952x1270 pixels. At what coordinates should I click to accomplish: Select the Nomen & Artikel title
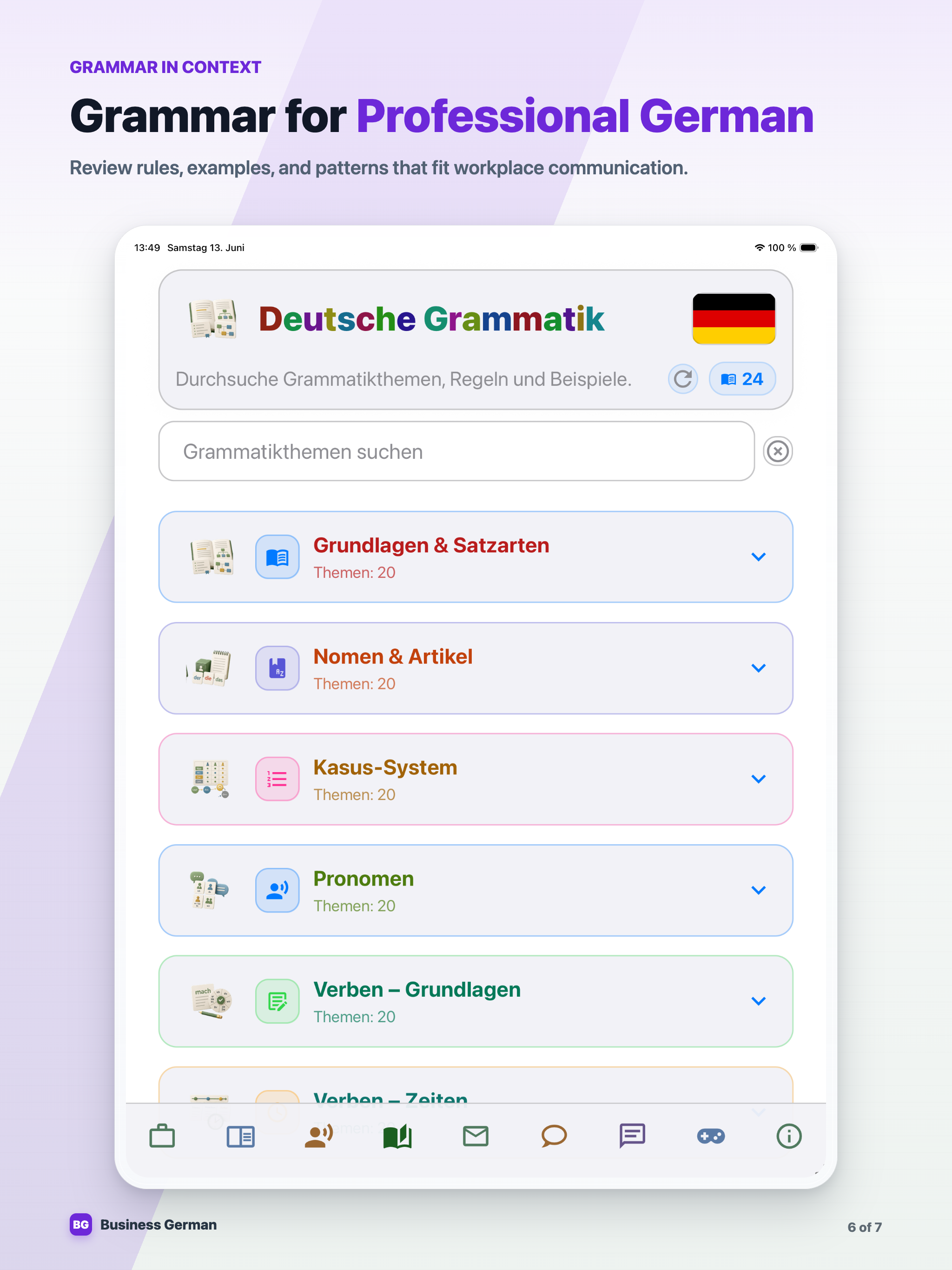393,656
